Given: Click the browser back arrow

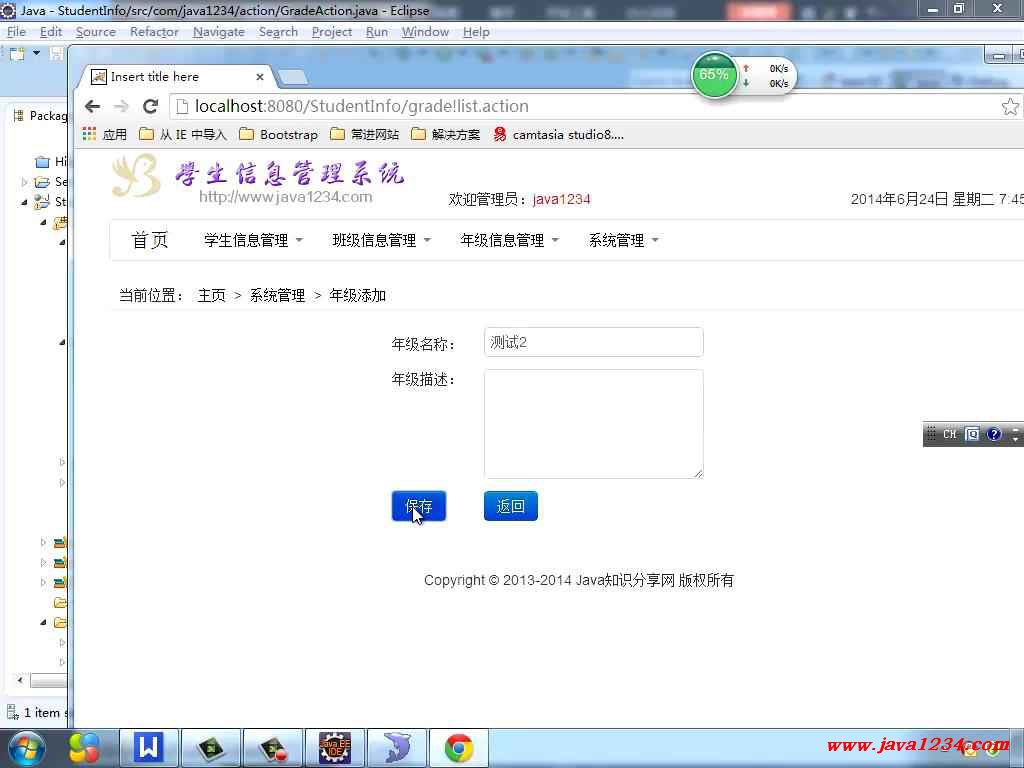Looking at the screenshot, I should click(x=93, y=106).
